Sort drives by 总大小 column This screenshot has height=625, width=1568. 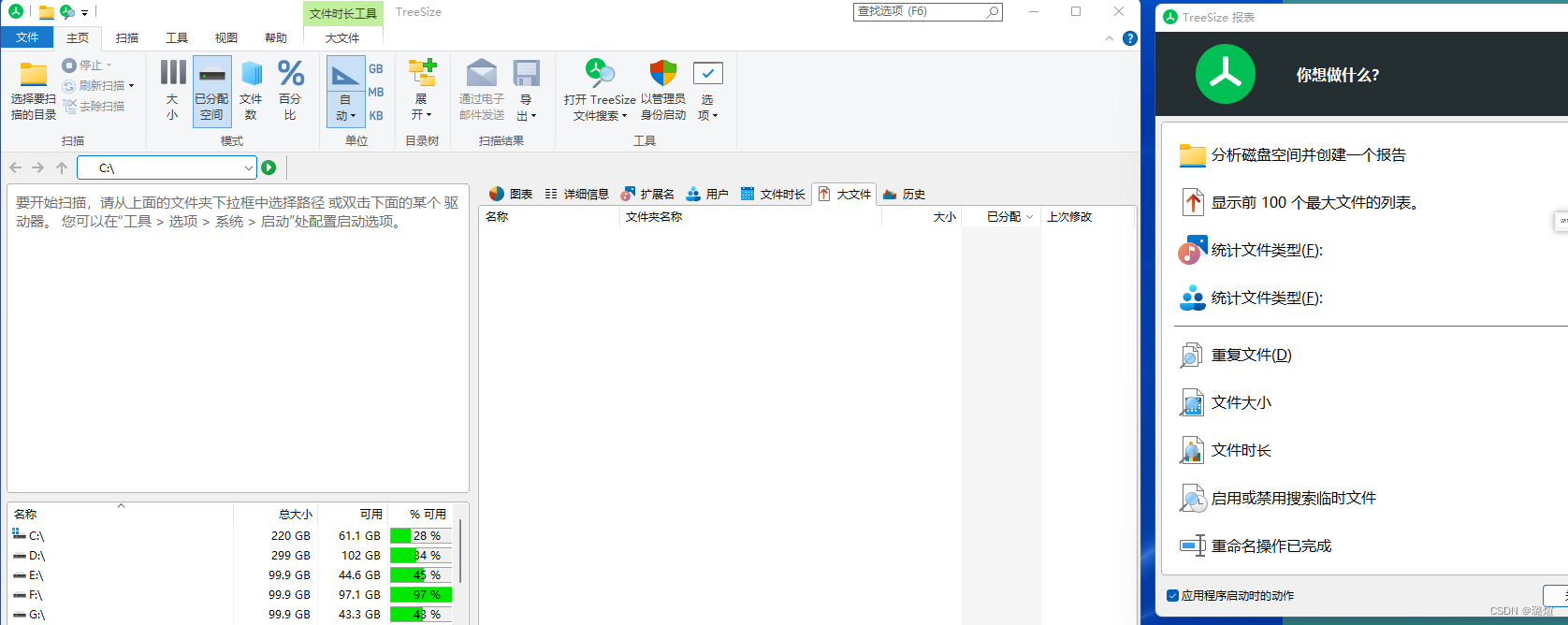276,514
